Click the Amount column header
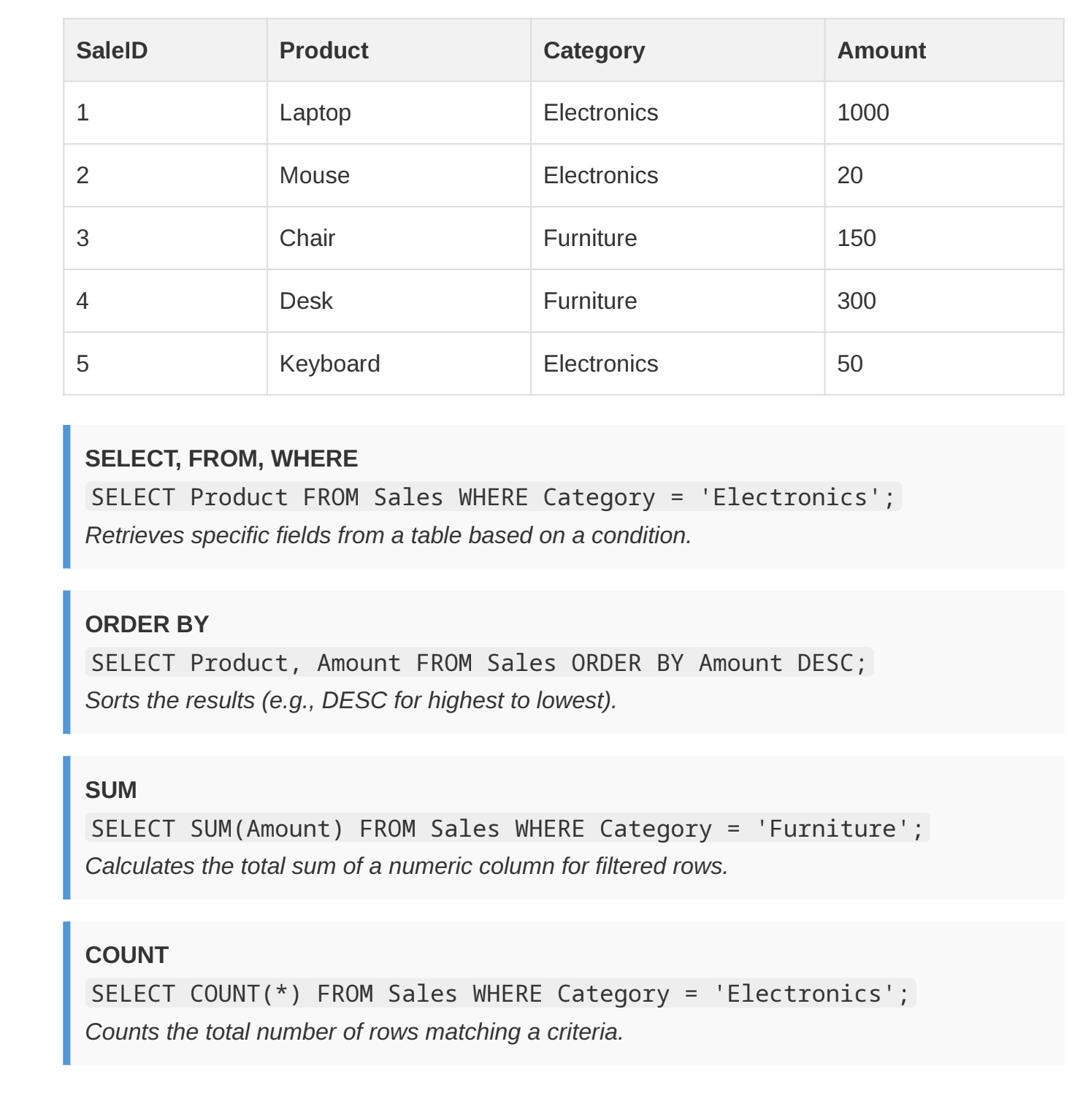 click(943, 50)
